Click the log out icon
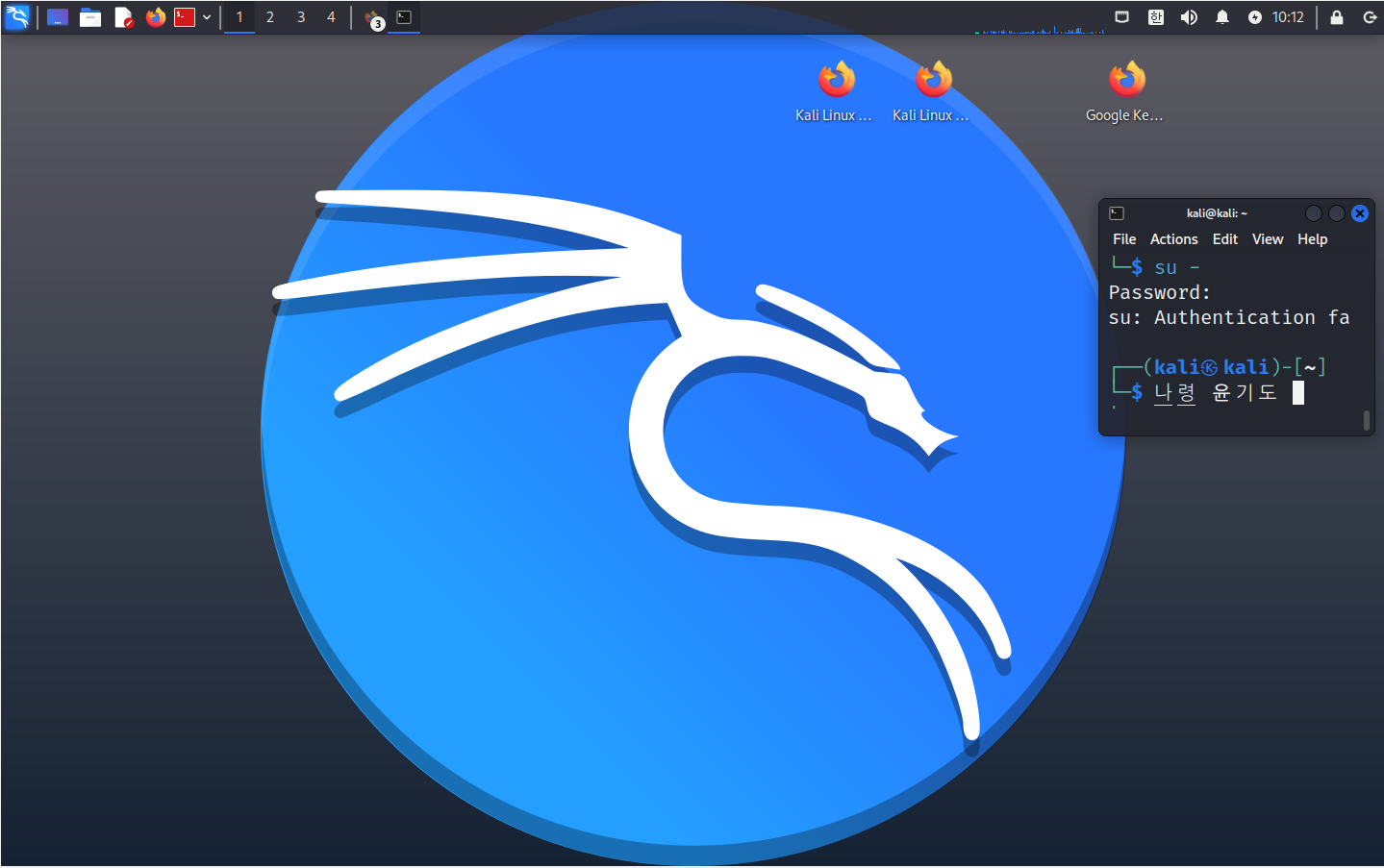This screenshot has width=1384, height=868. point(1370,17)
